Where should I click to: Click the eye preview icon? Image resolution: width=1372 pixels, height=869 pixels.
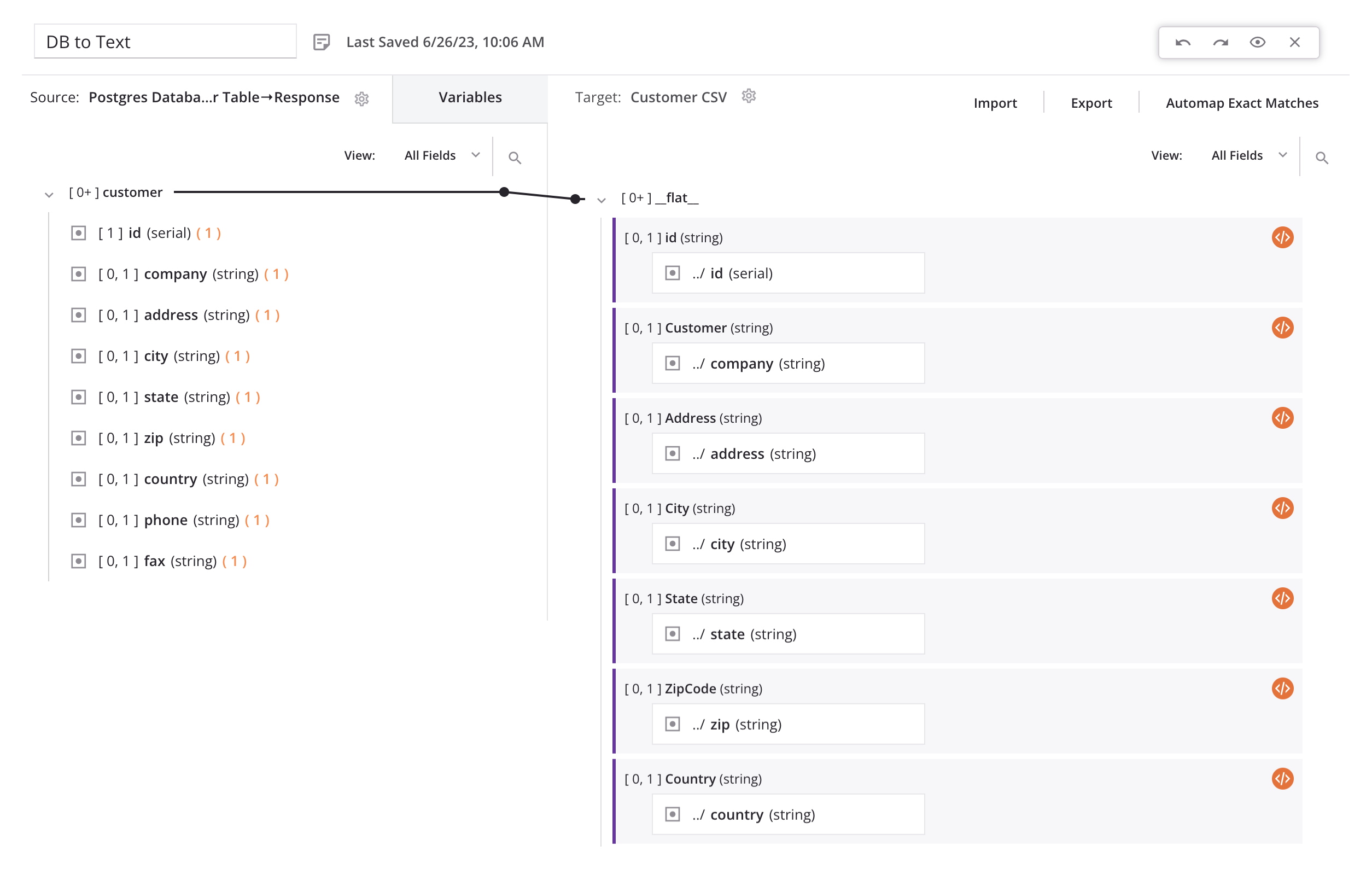1257,42
